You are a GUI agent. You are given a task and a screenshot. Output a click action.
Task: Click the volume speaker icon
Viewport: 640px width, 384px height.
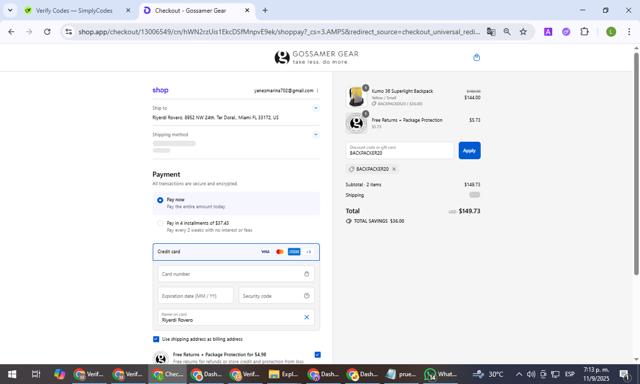pyautogui.click(x=531, y=374)
